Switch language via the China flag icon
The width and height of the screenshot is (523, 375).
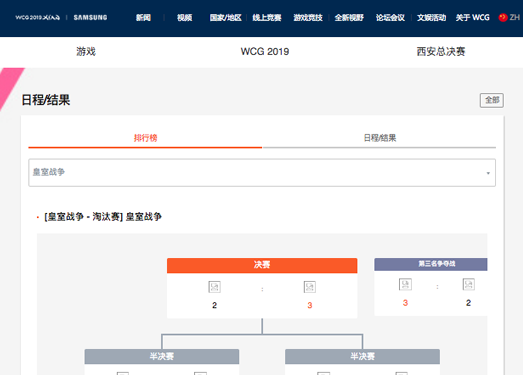(503, 17)
